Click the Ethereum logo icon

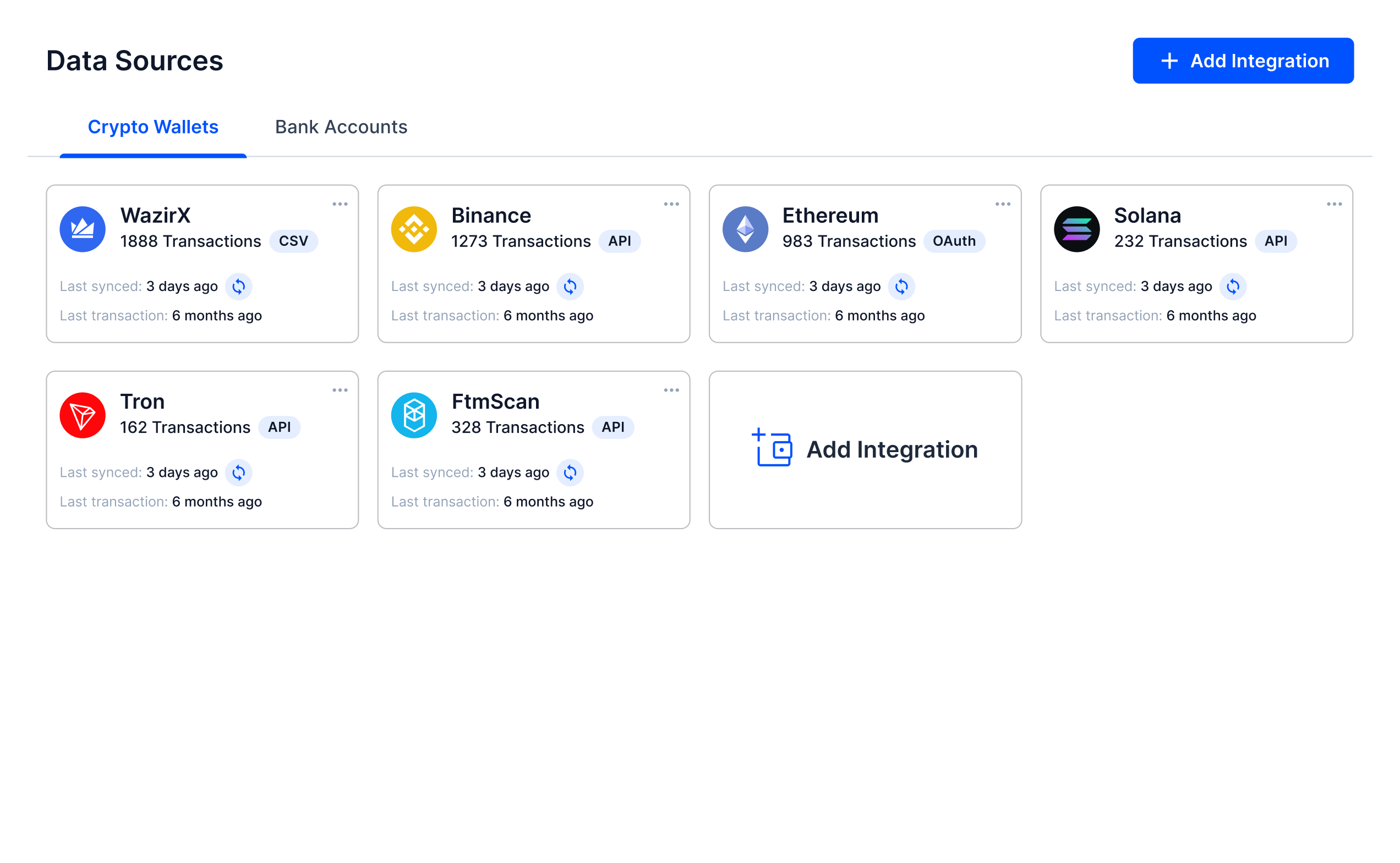[x=745, y=229]
